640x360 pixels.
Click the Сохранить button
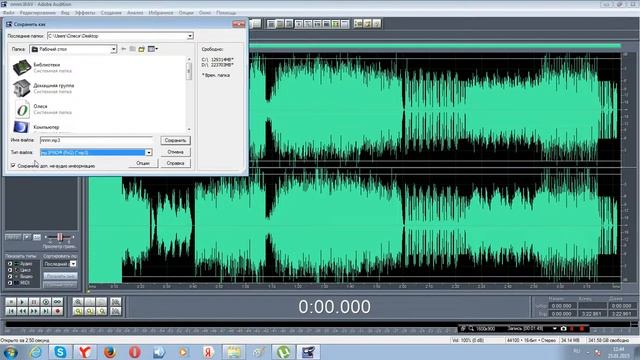176,140
